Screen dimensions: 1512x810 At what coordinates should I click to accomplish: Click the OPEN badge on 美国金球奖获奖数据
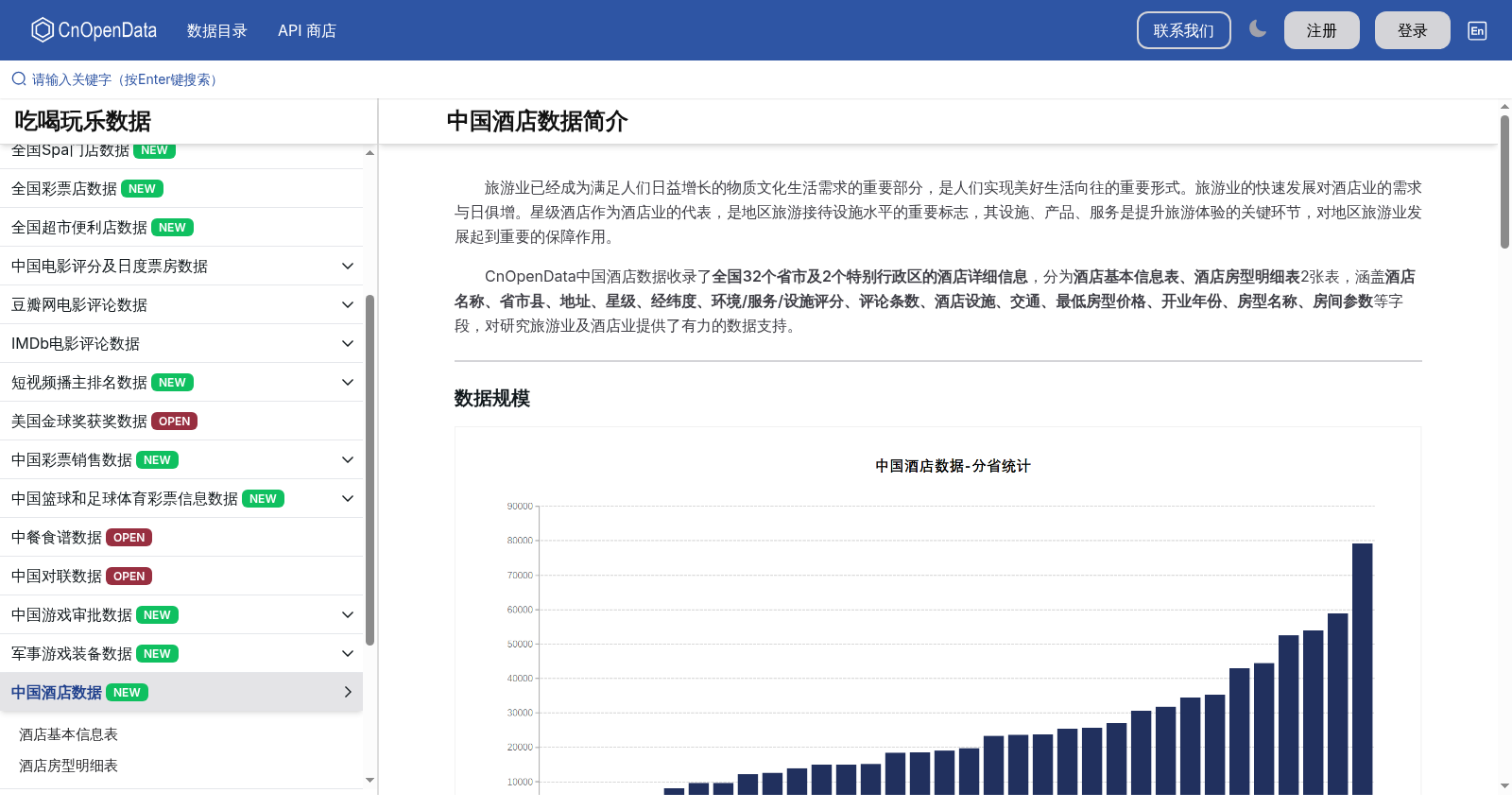(x=174, y=421)
